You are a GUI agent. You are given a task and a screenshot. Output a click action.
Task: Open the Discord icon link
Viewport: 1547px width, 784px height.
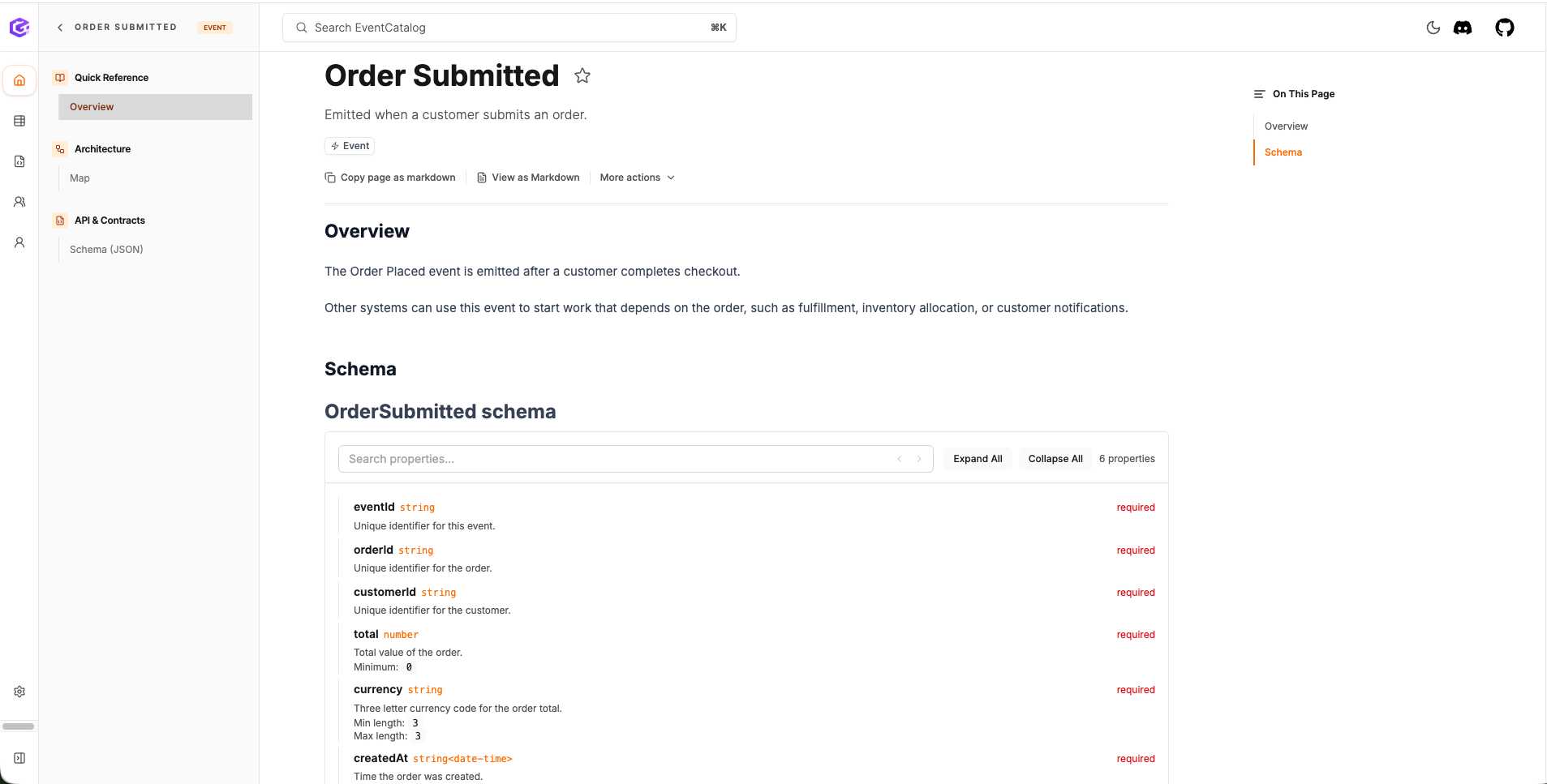(1463, 28)
